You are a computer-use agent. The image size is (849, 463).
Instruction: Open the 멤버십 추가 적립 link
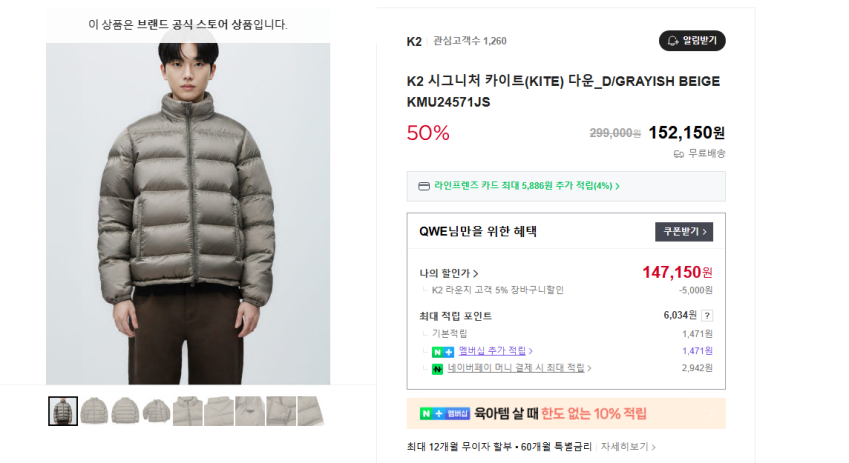coord(495,351)
